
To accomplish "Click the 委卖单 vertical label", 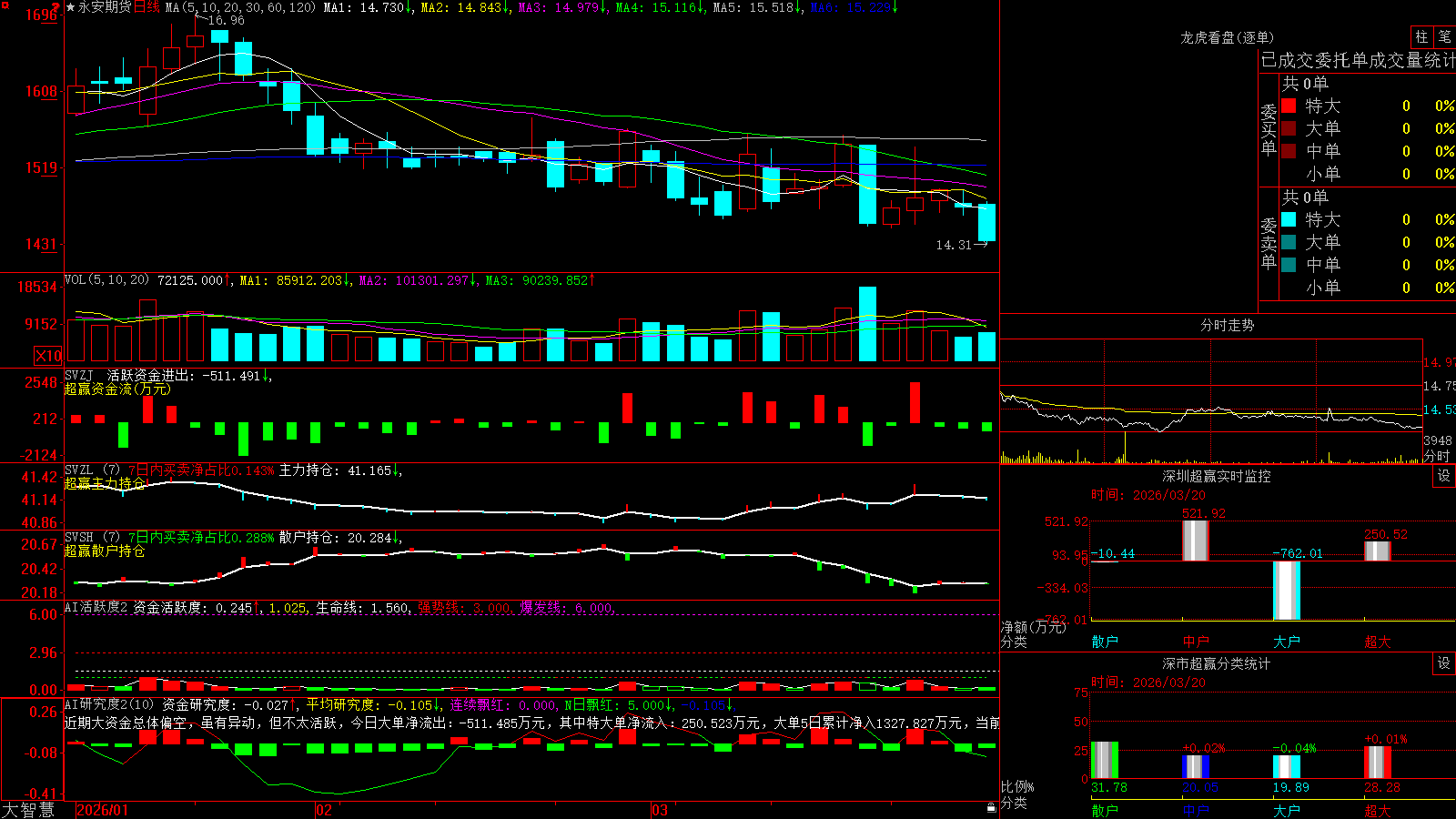I will [1269, 243].
